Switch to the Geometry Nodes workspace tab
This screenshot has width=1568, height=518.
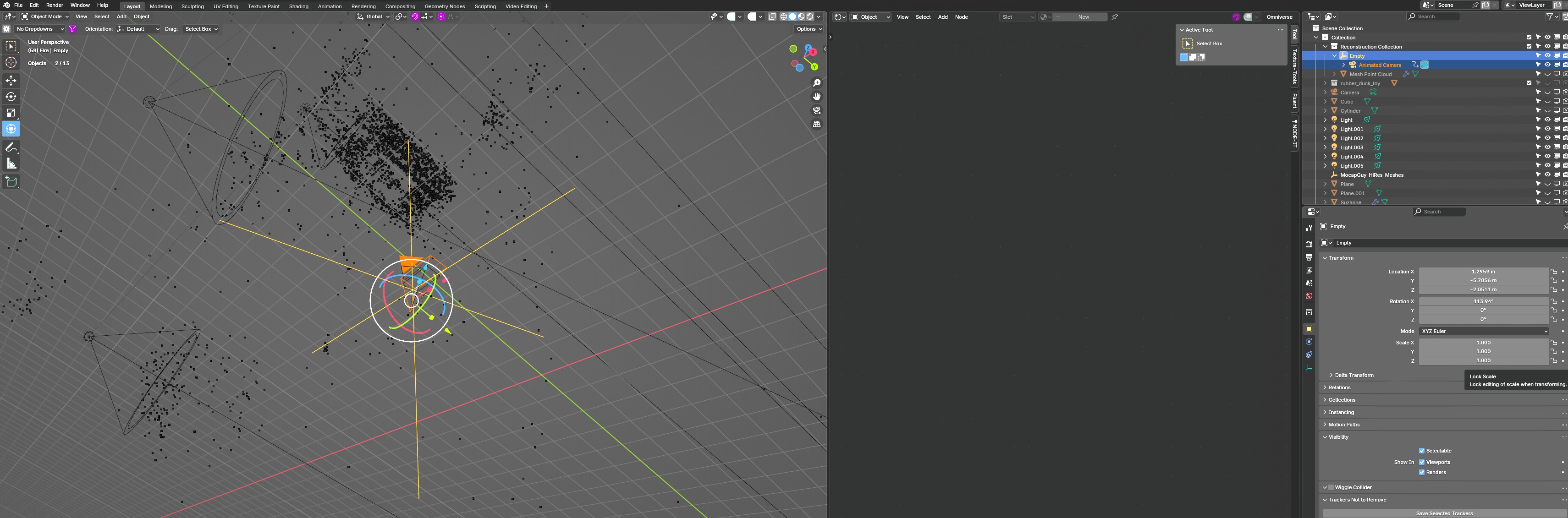(x=444, y=7)
